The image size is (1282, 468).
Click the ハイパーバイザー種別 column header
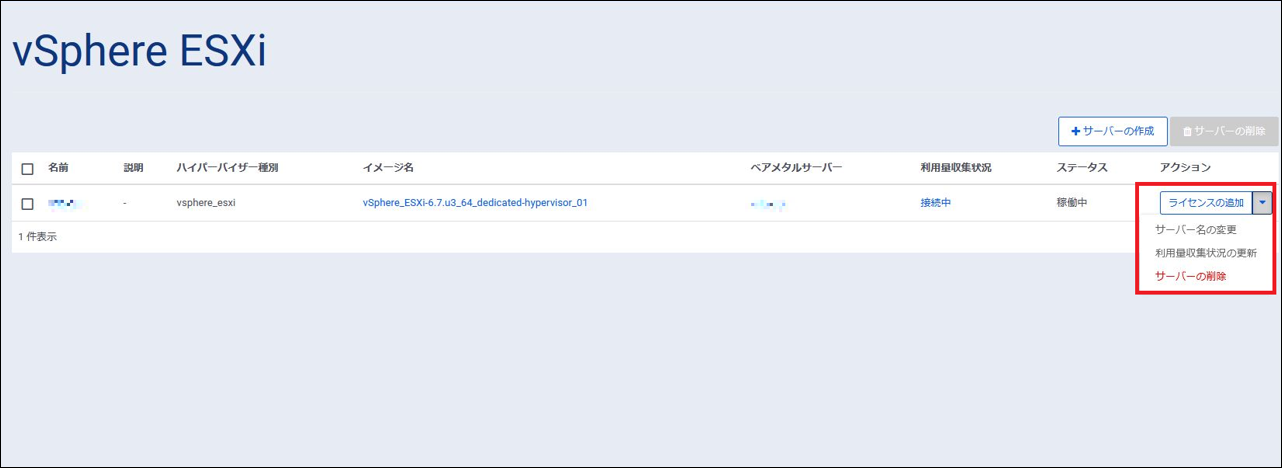[x=227, y=168]
